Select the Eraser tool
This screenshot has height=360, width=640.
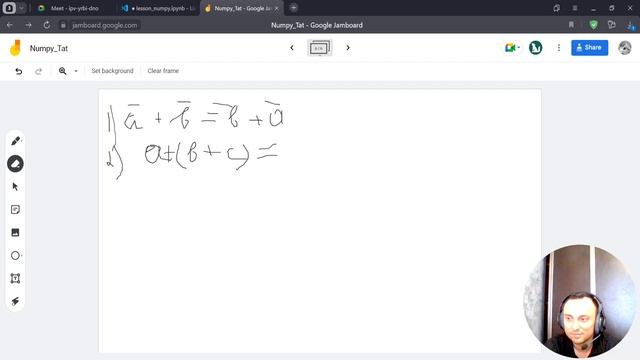click(16, 164)
